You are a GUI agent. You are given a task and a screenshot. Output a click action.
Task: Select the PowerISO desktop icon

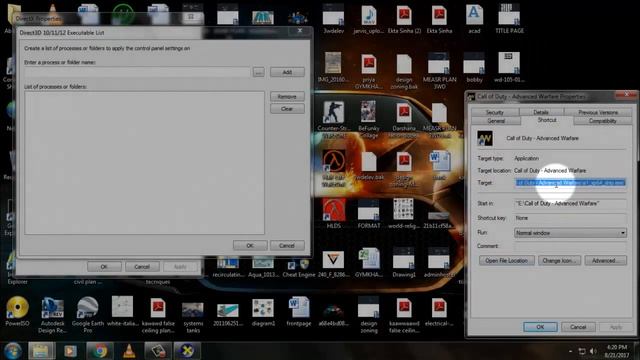pos(17,311)
